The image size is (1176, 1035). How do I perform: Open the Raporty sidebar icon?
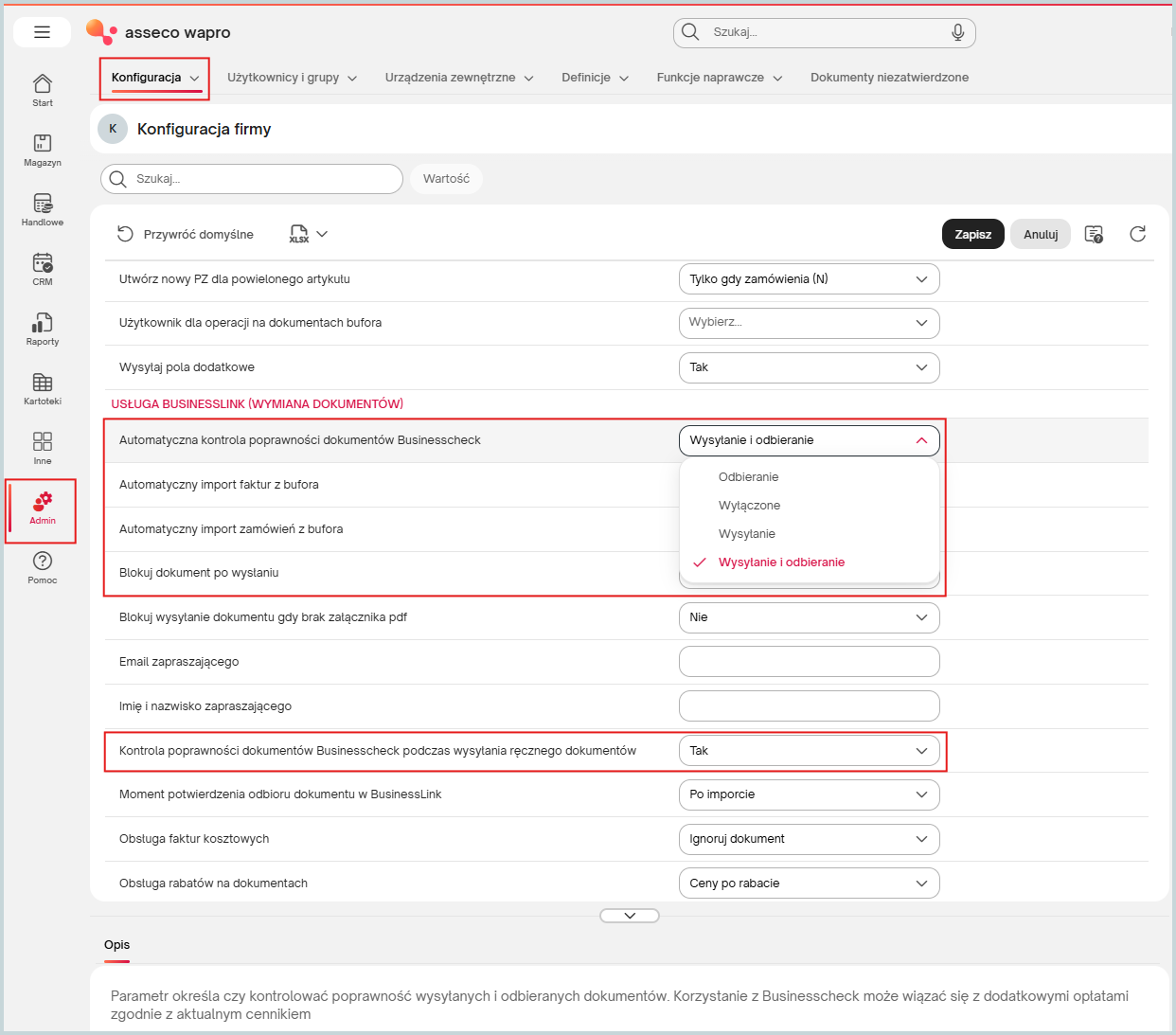[43, 329]
